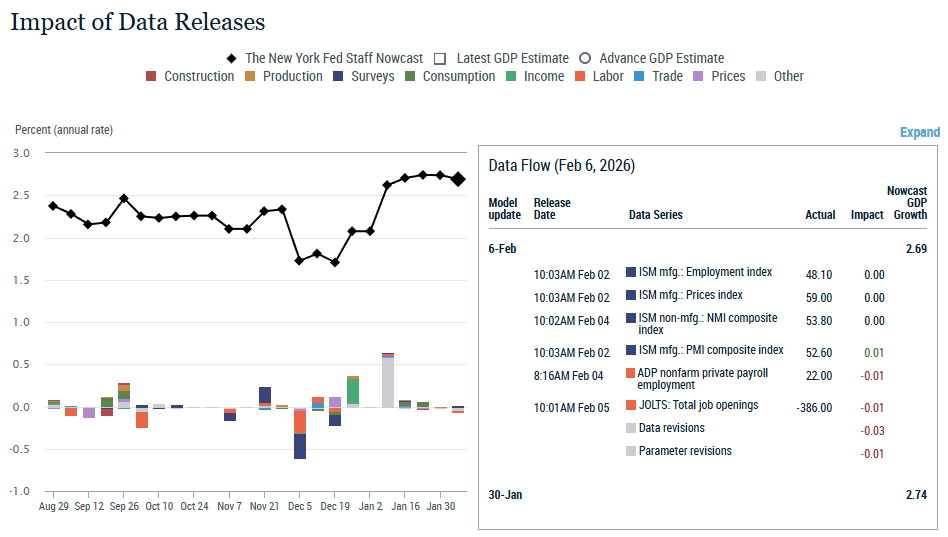This screenshot has width=948, height=537.
Task: Expand the 6-Feb model update row
Action: (x=502, y=248)
